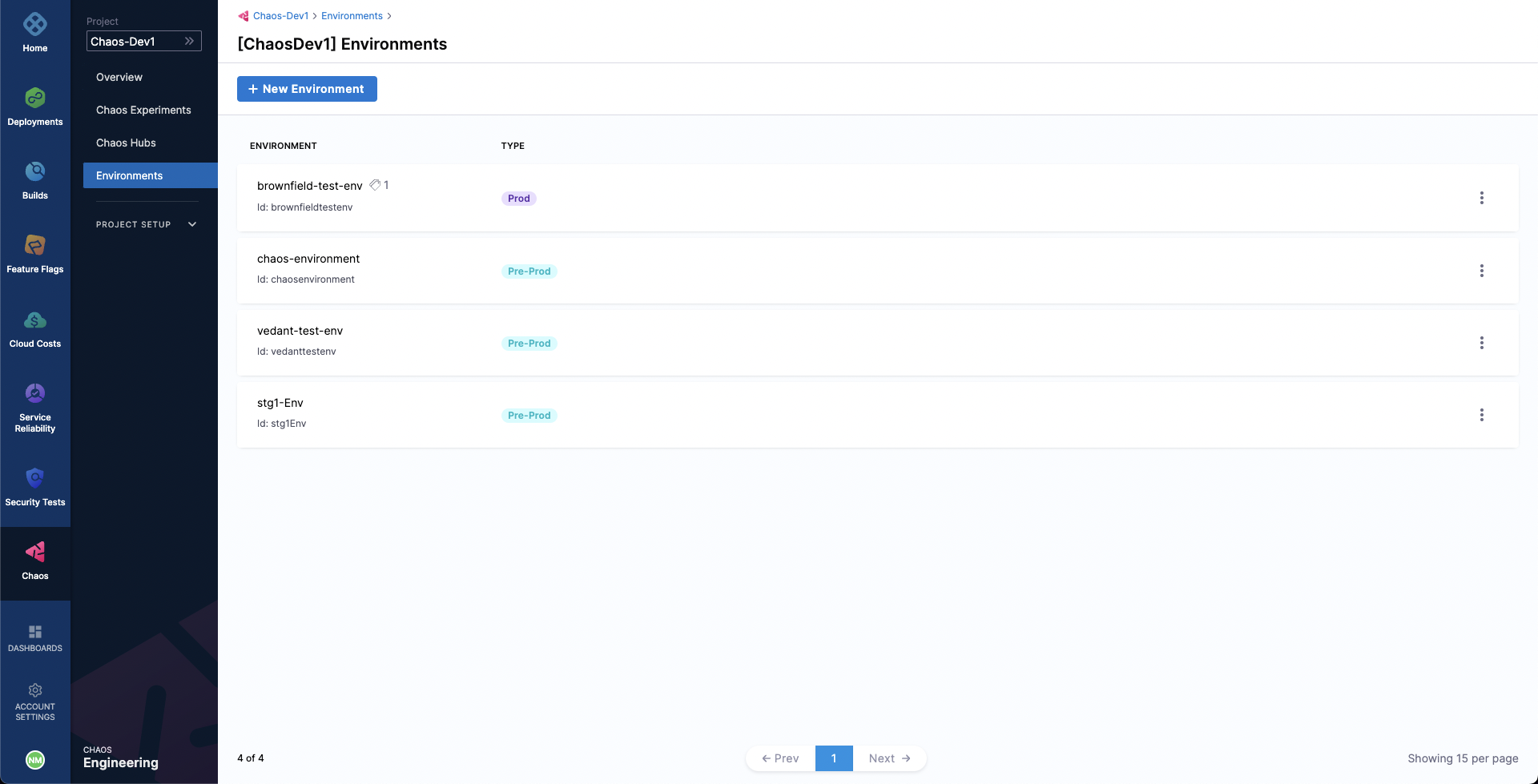Click Environments breadcrumb link
1538x784 pixels.
tap(352, 16)
